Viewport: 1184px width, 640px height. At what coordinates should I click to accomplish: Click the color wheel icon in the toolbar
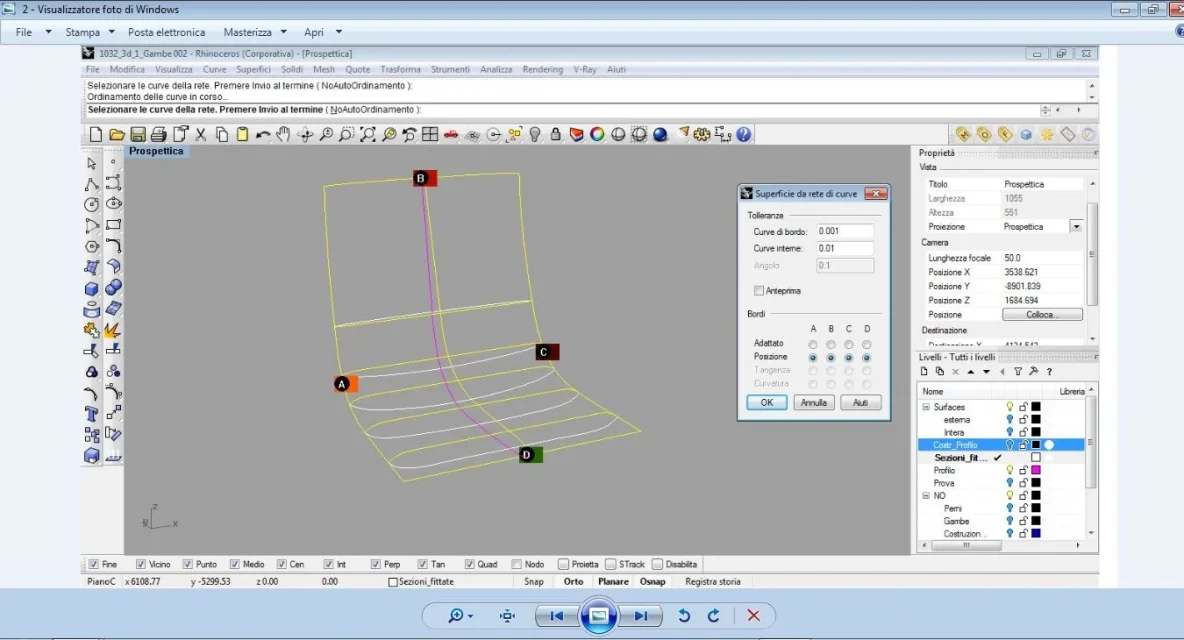click(x=597, y=134)
